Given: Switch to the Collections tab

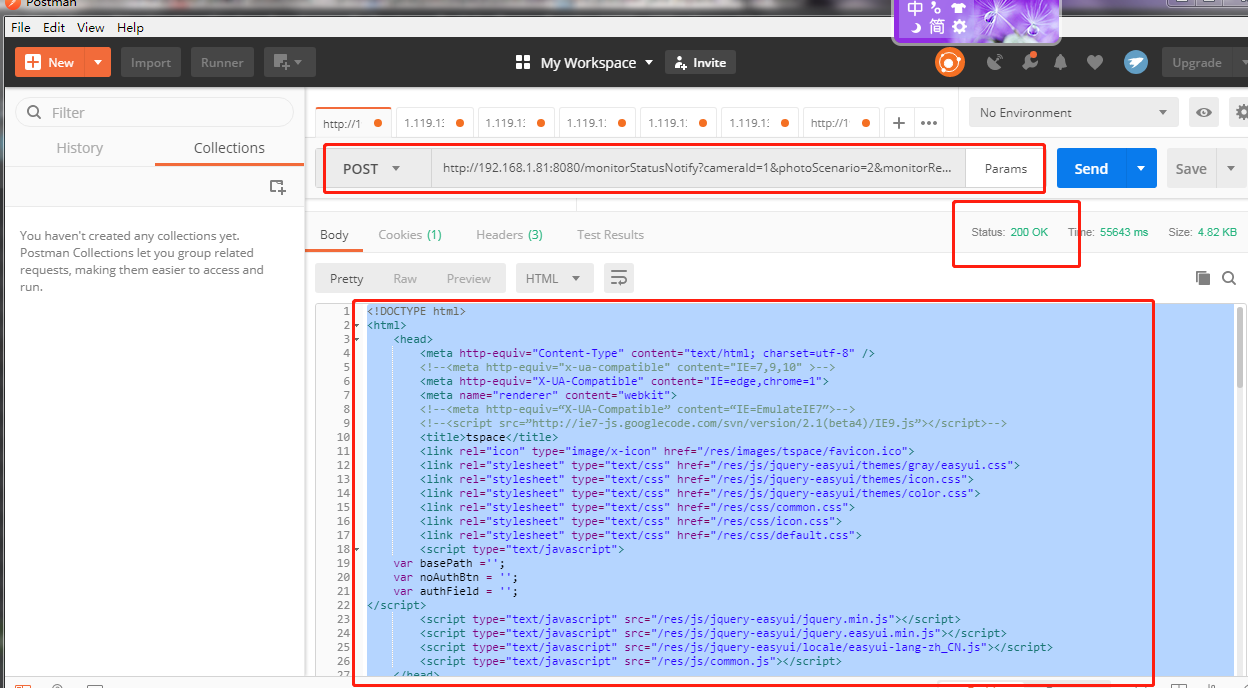Looking at the screenshot, I should [x=229, y=147].
